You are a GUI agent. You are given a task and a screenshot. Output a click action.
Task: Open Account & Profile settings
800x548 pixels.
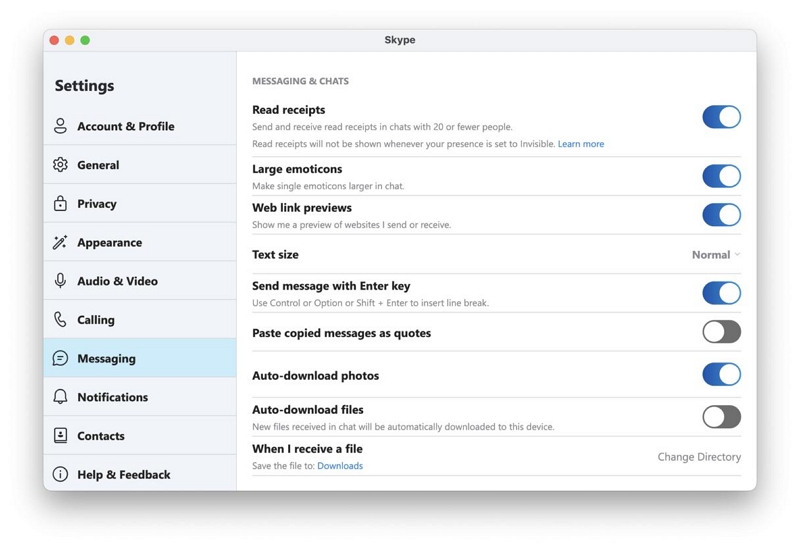(x=140, y=126)
